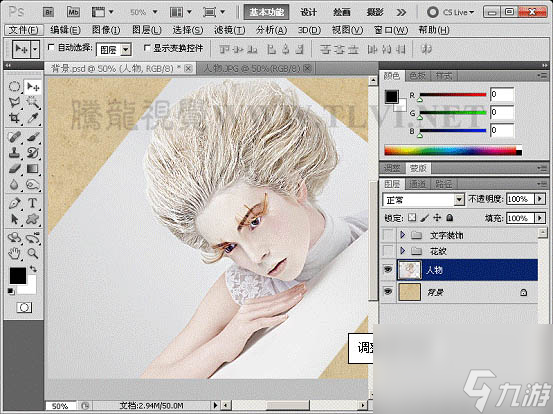Expand the 文字装饰 layer group
The image size is (553, 414).
tap(402, 235)
